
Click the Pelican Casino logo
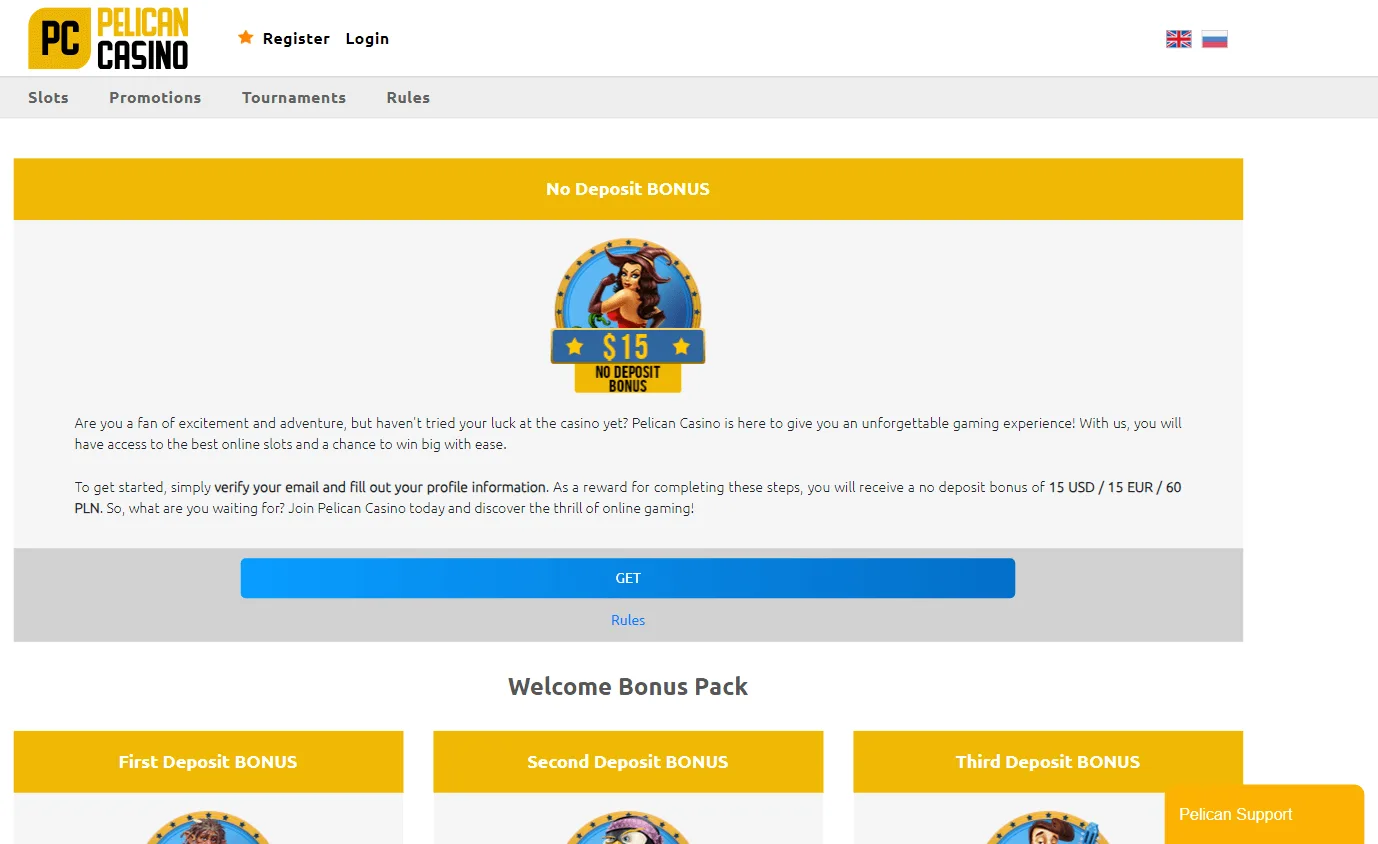point(108,39)
